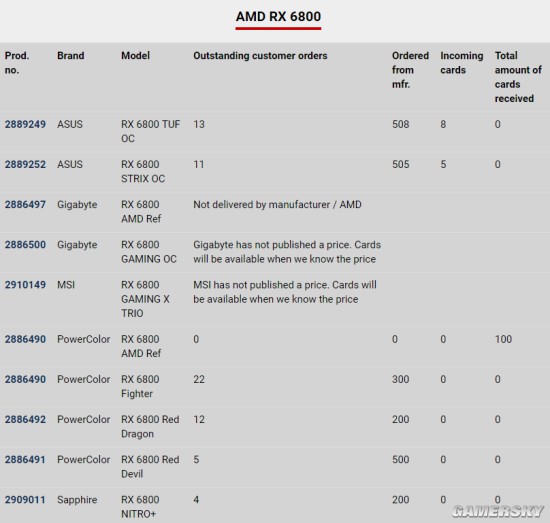Click Outstanding customer orders column header
The image size is (550, 523).
(260, 56)
